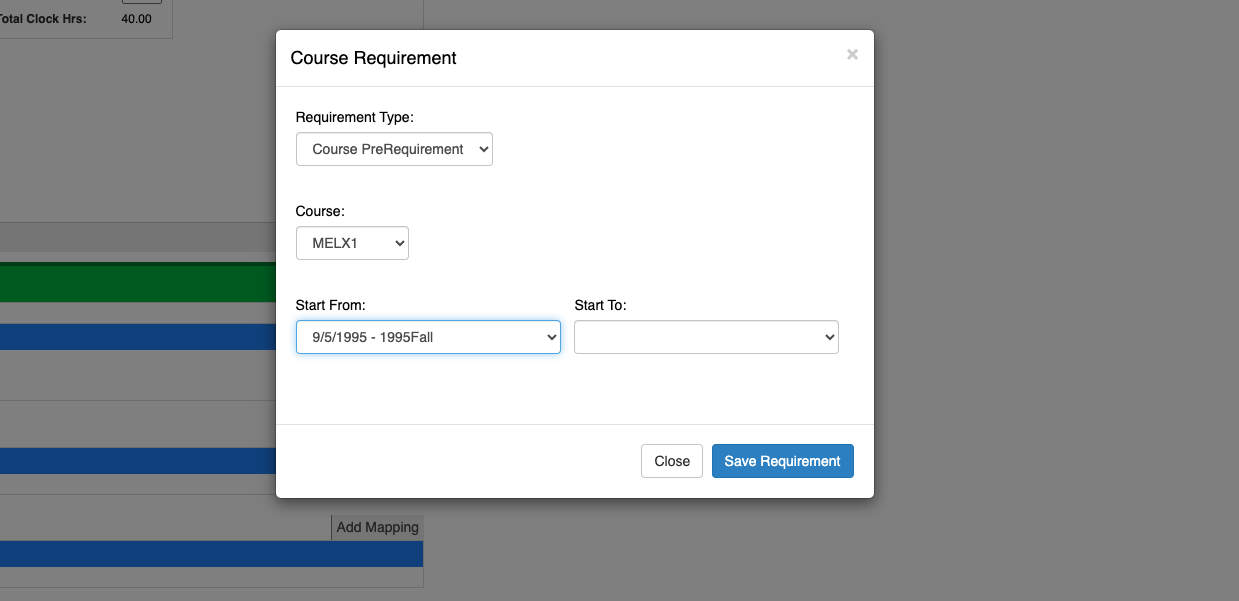Image resolution: width=1239 pixels, height=601 pixels.
Task: Select the "Course:" field label
Action: 320,211
